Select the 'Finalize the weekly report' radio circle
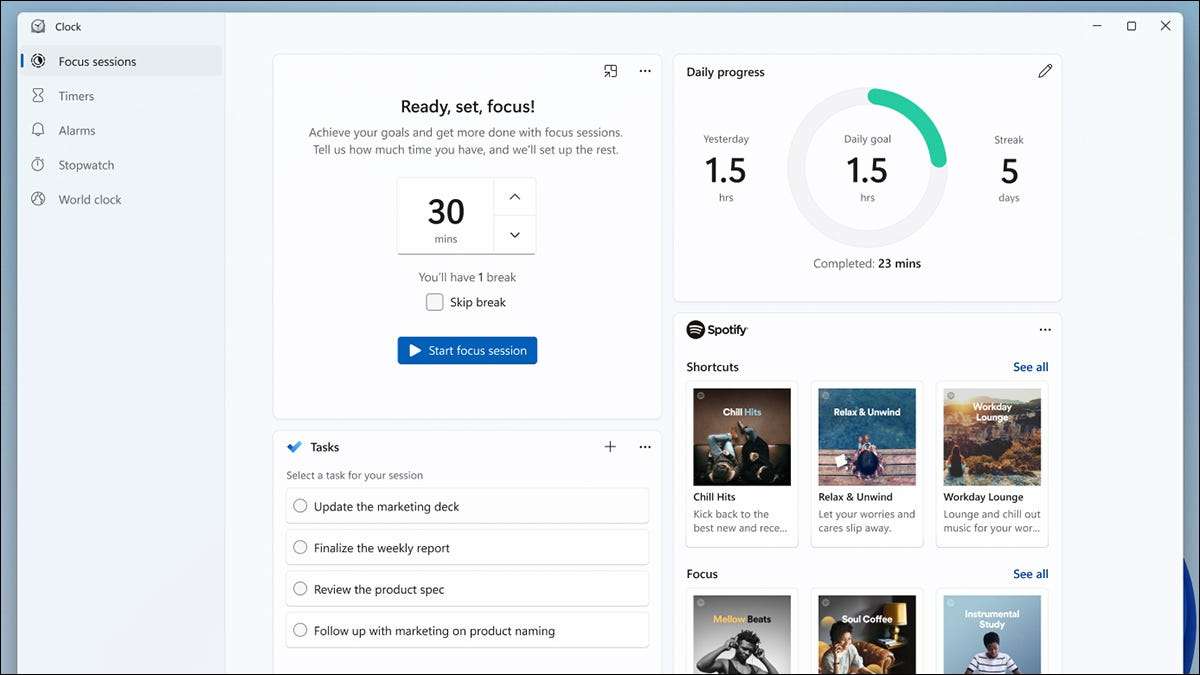 tap(300, 548)
